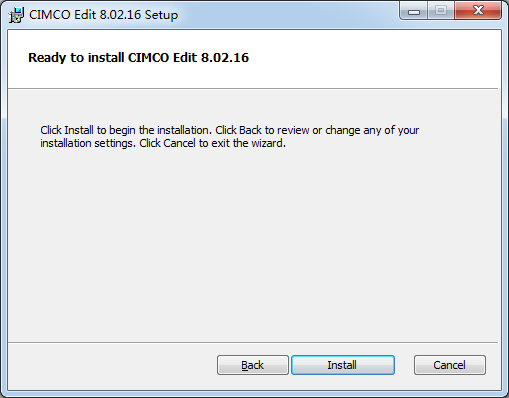Image resolution: width=509 pixels, height=398 pixels.
Task: Click the separator line above the buttons
Action: click(253, 342)
